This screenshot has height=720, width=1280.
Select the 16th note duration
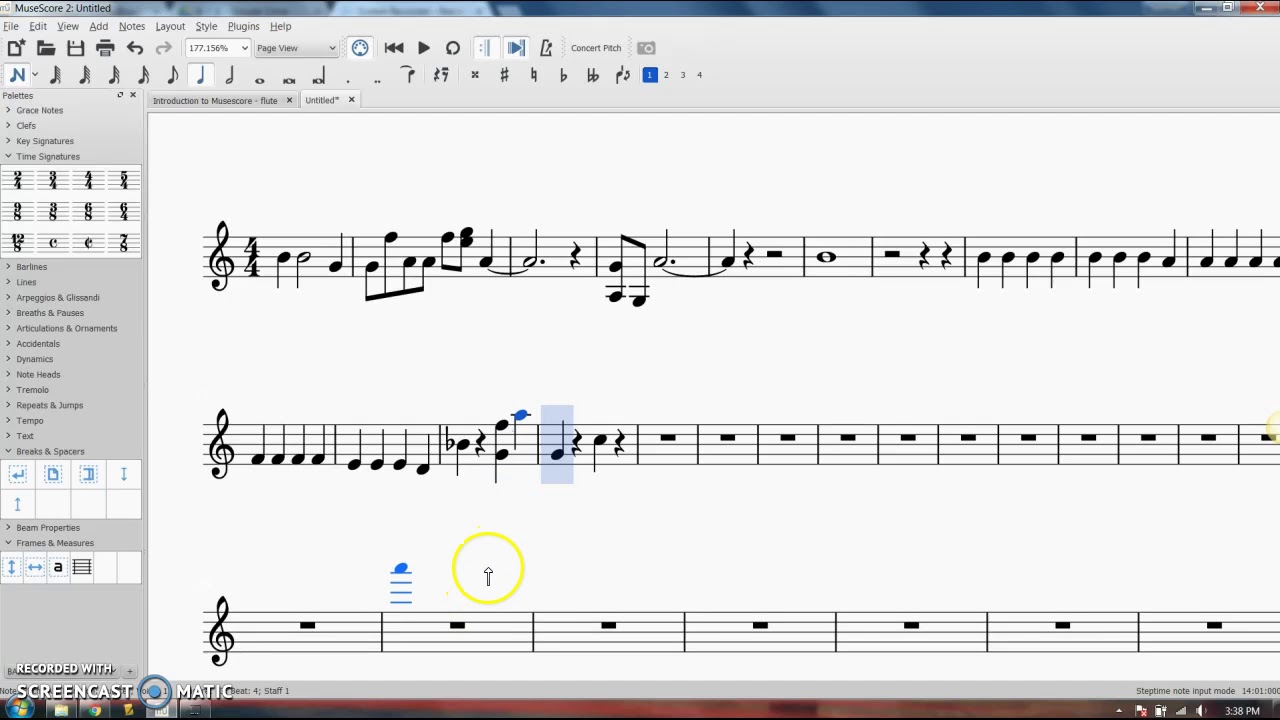tap(143, 75)
